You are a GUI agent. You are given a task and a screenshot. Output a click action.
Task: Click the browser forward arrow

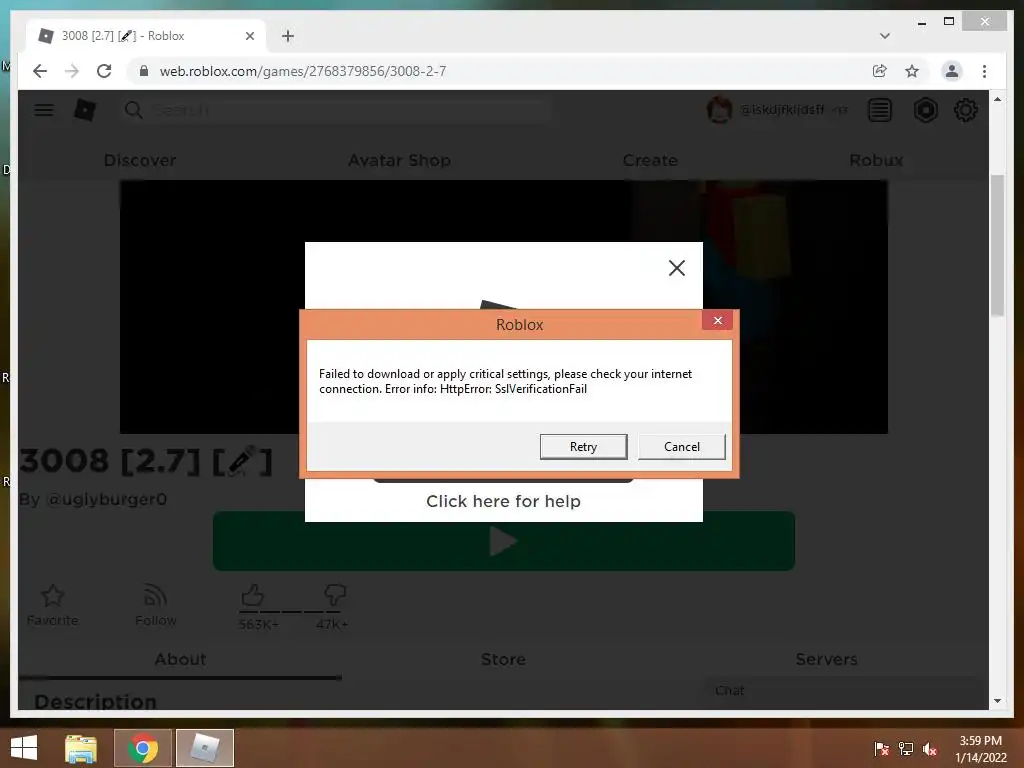pyautogui.click(x=72, y=71)
